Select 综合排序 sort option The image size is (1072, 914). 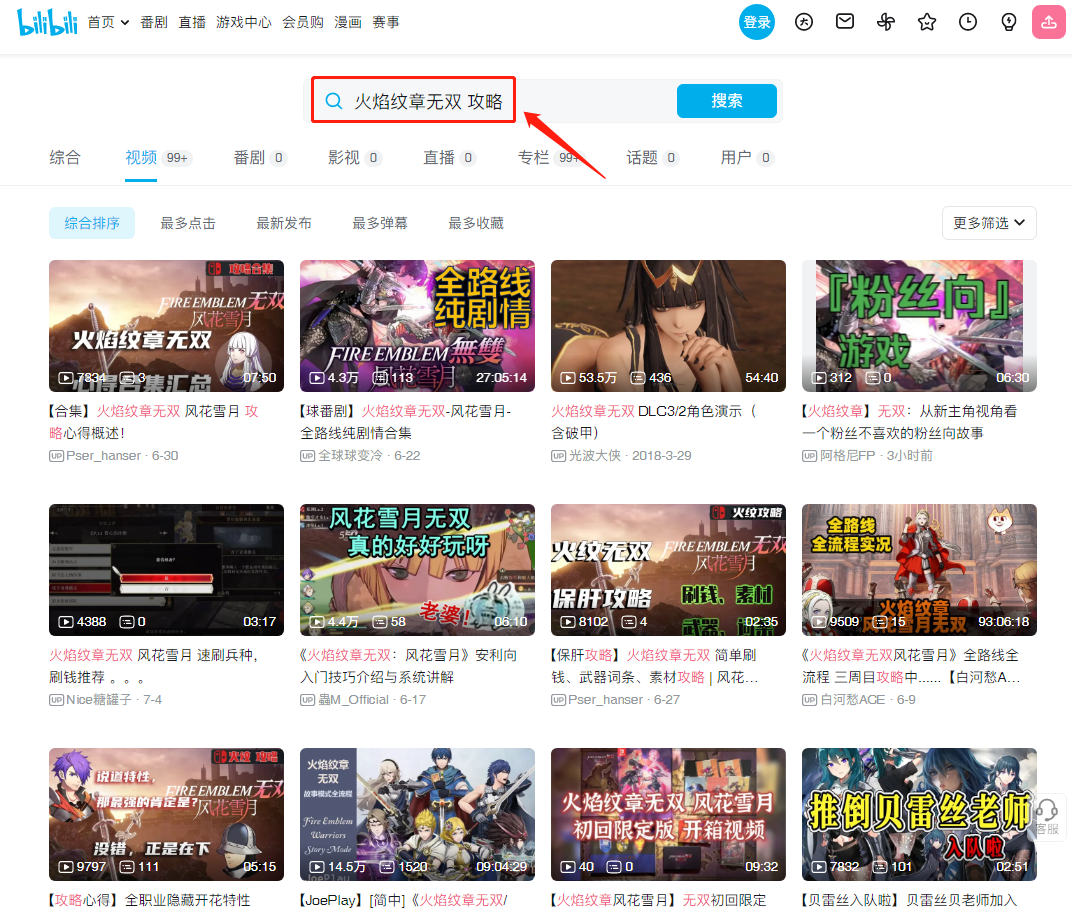click(x=92, y=223)
